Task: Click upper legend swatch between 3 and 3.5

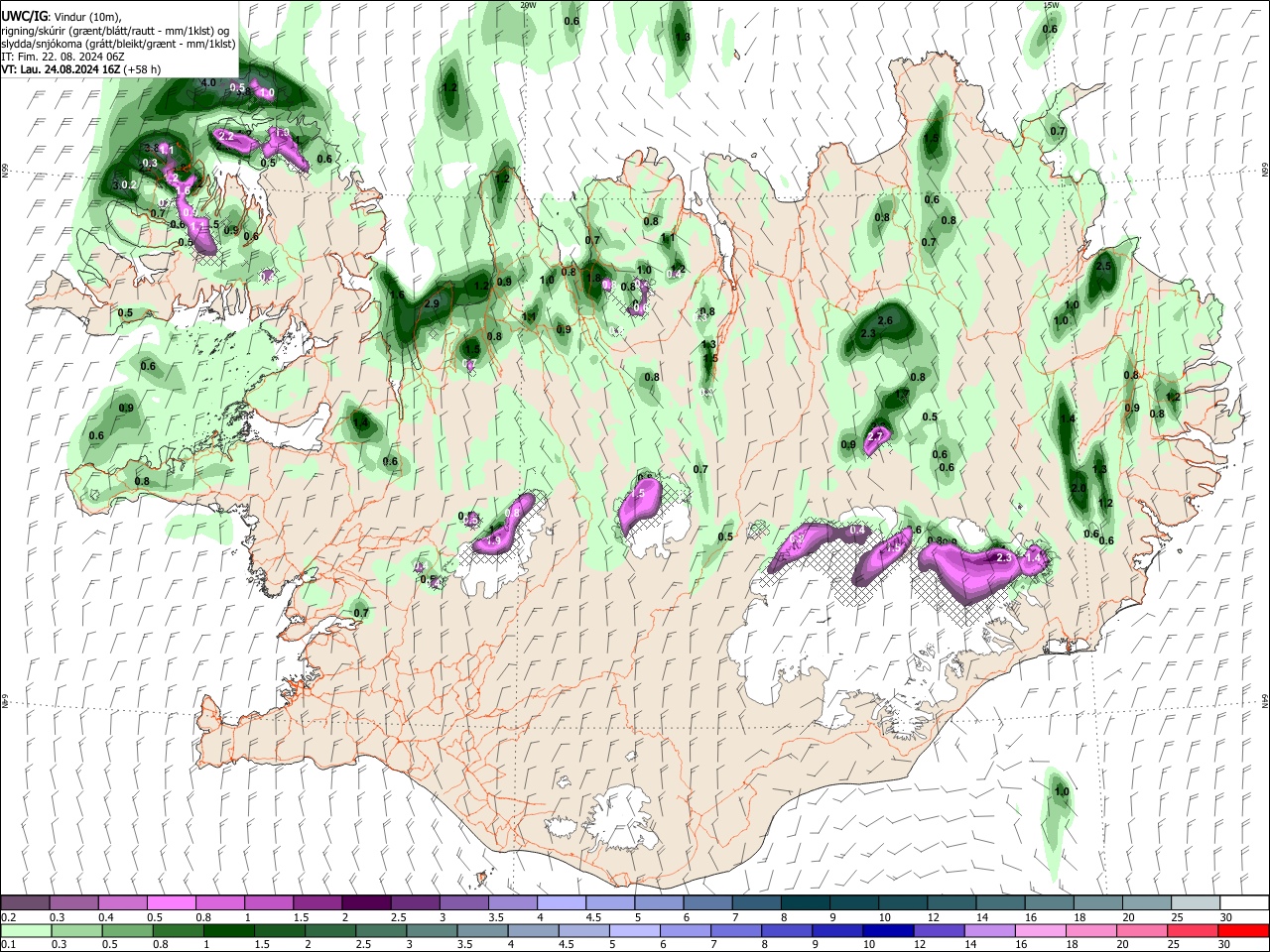Action: point(463,903)
